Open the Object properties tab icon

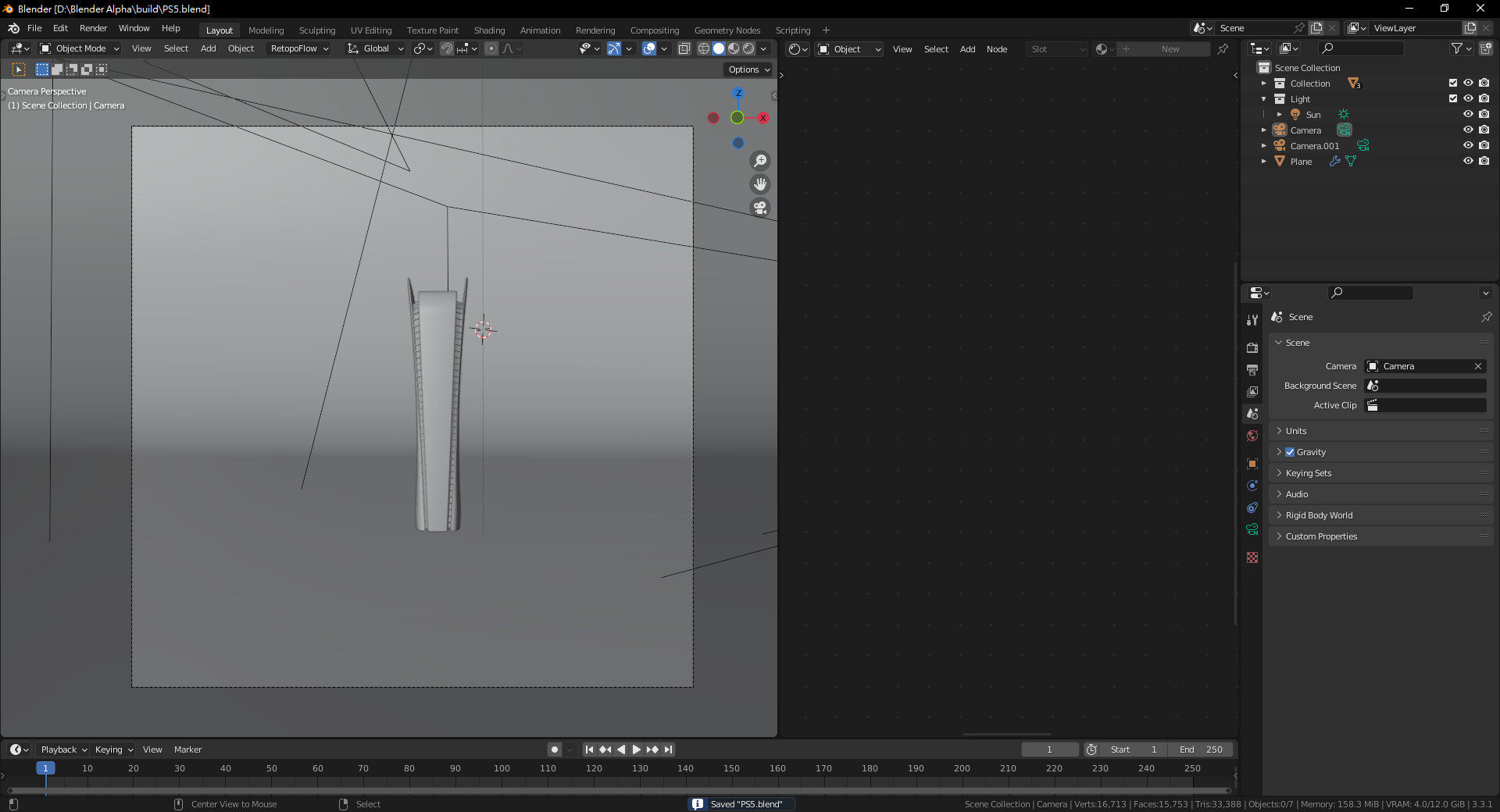1252,464
